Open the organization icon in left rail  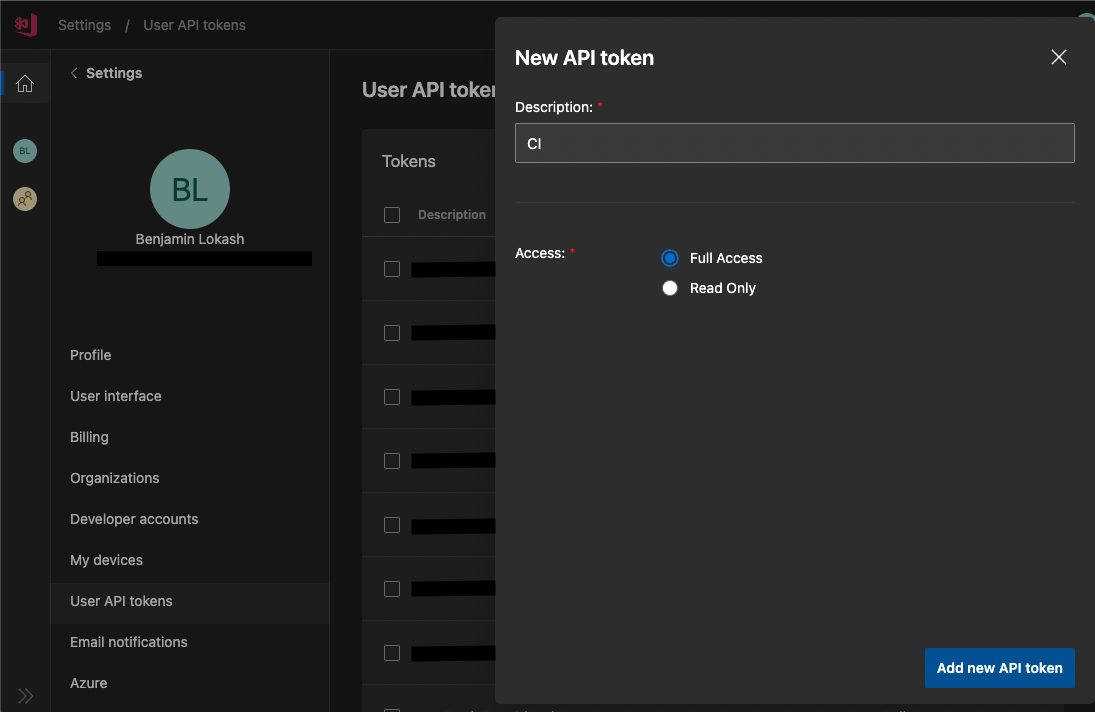25,199
